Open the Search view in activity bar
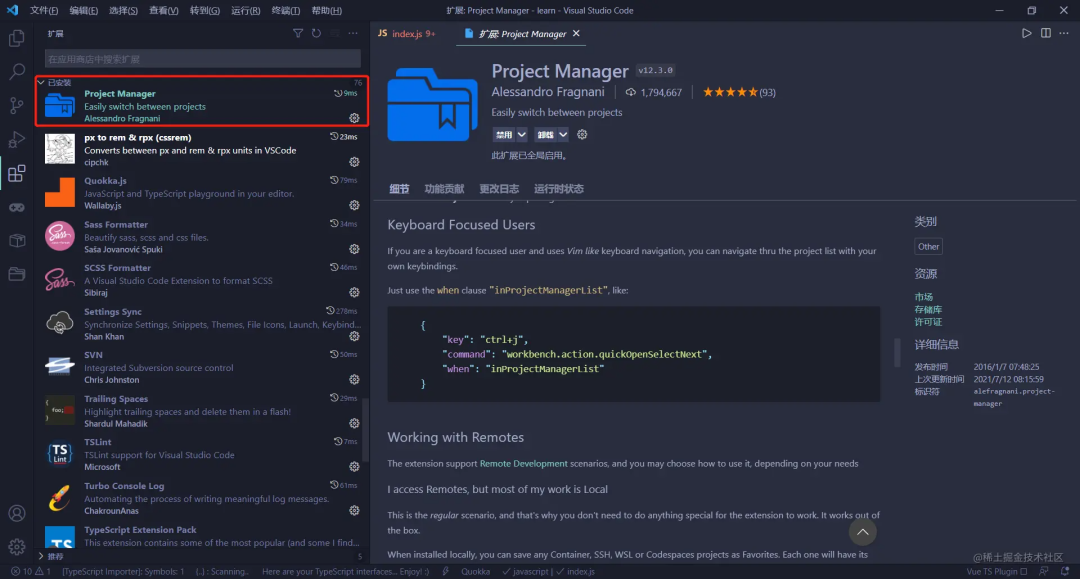Image resolution: width=1080 pixels, height=579 pixels. coord(17,72)
